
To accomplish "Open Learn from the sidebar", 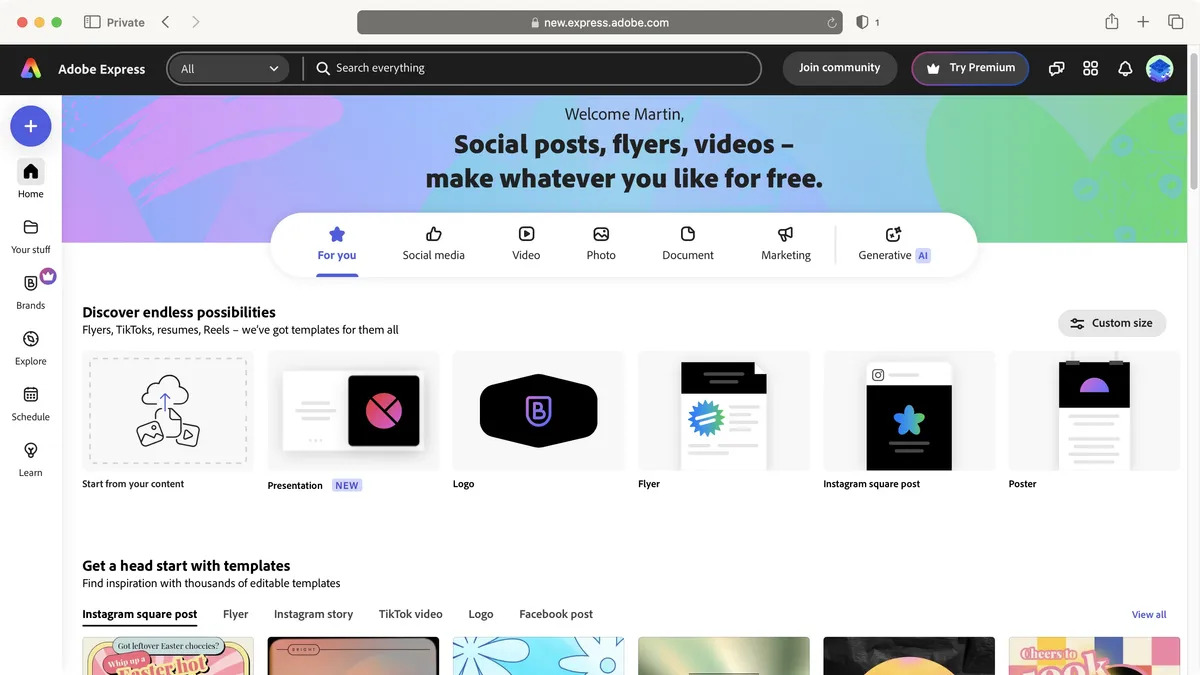I will (x=30, y=458).
